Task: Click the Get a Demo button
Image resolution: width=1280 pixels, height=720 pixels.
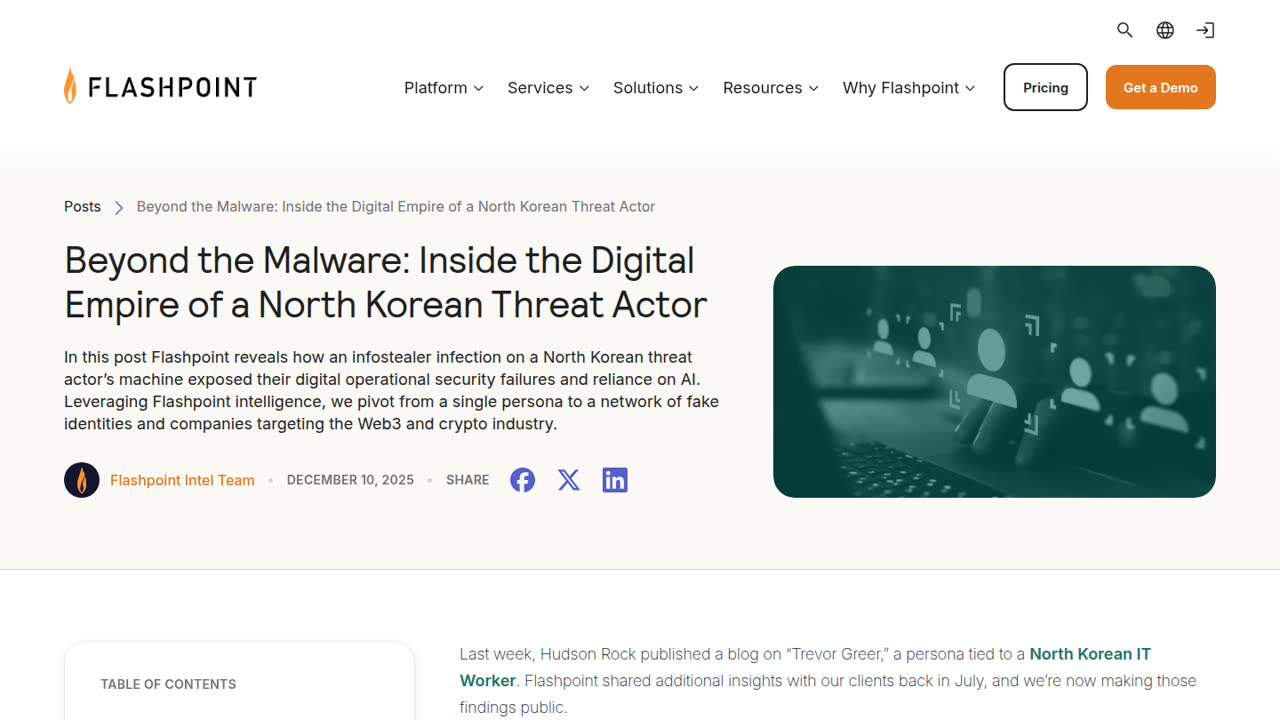Action: (x=1160, y=87)
